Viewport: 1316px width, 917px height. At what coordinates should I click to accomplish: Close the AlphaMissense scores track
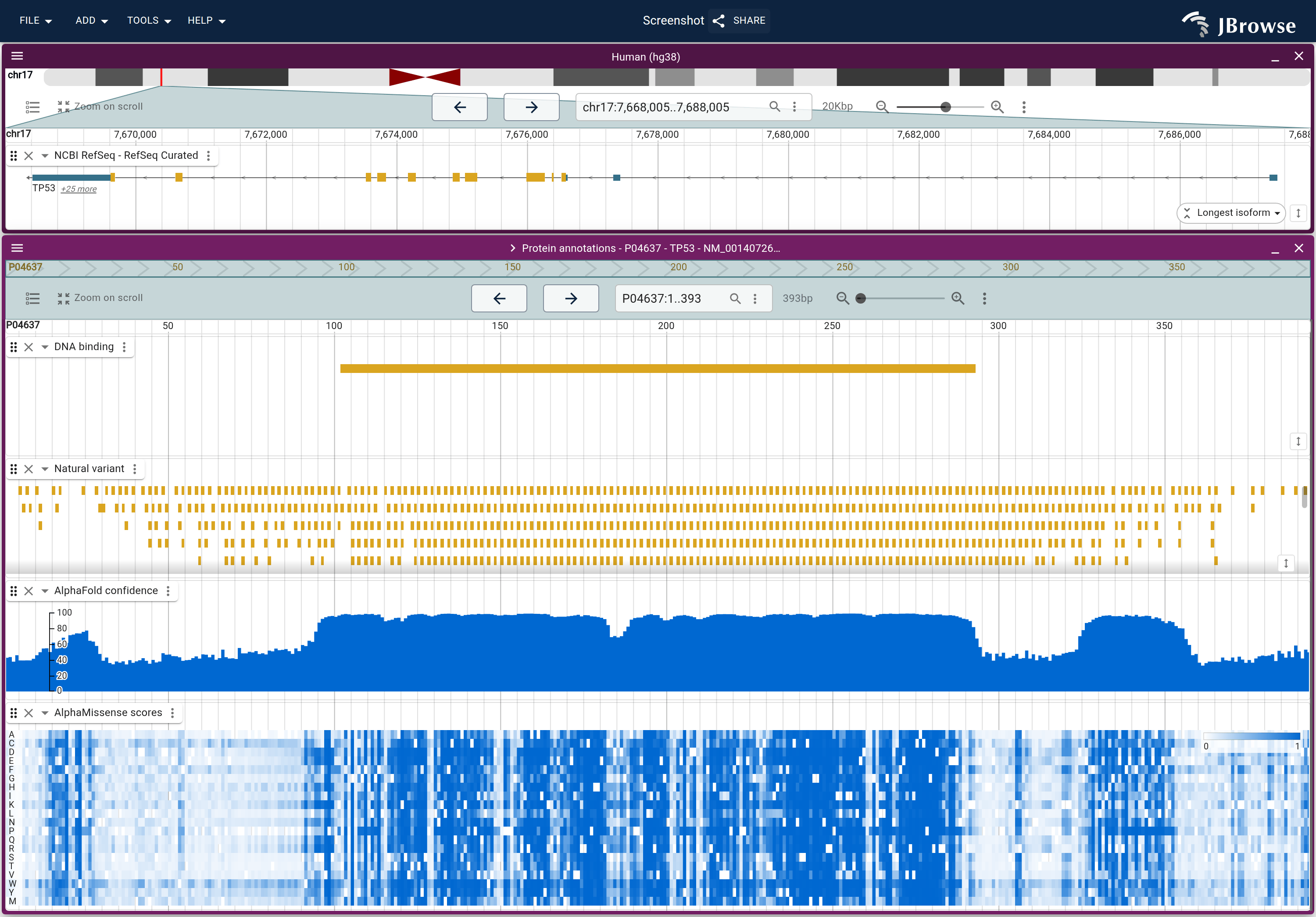[x=29, y=713]
